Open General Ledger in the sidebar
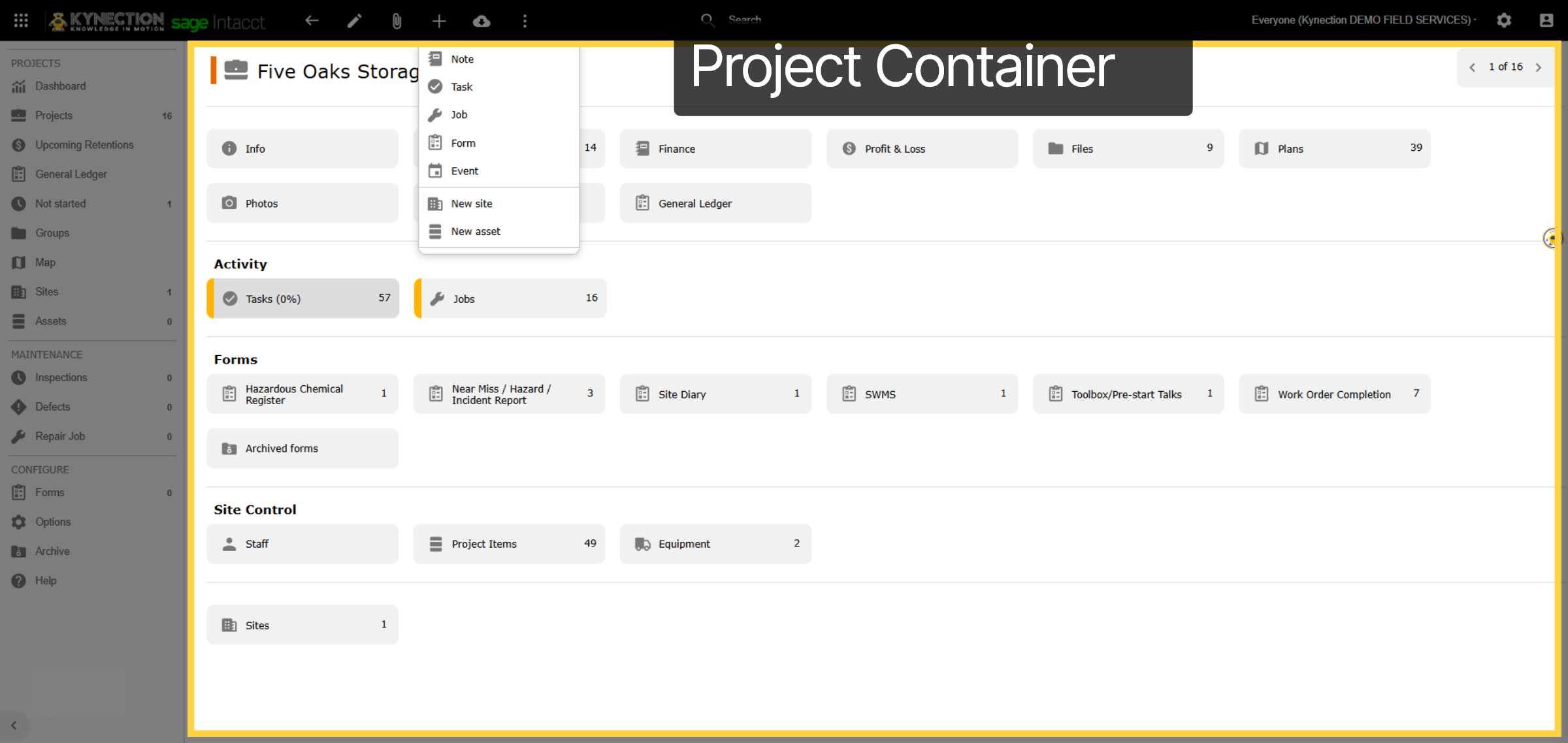 [x=92, y=174]
